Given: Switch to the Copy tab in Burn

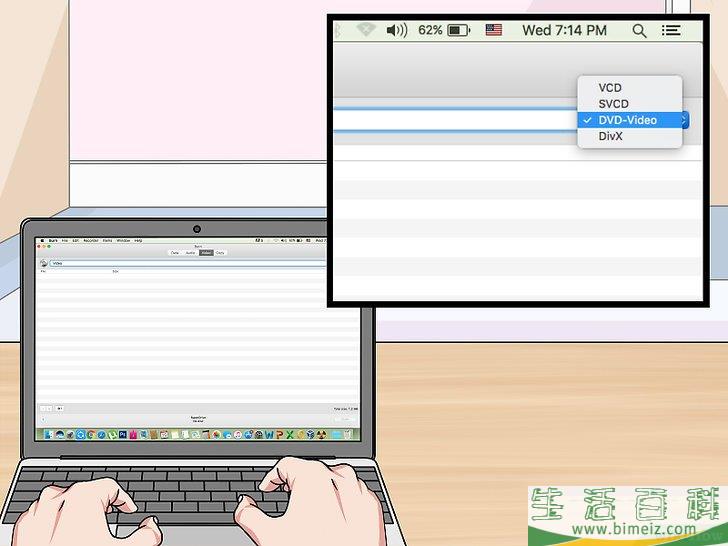Looking at the screenshot, I should tap(220, 253).
